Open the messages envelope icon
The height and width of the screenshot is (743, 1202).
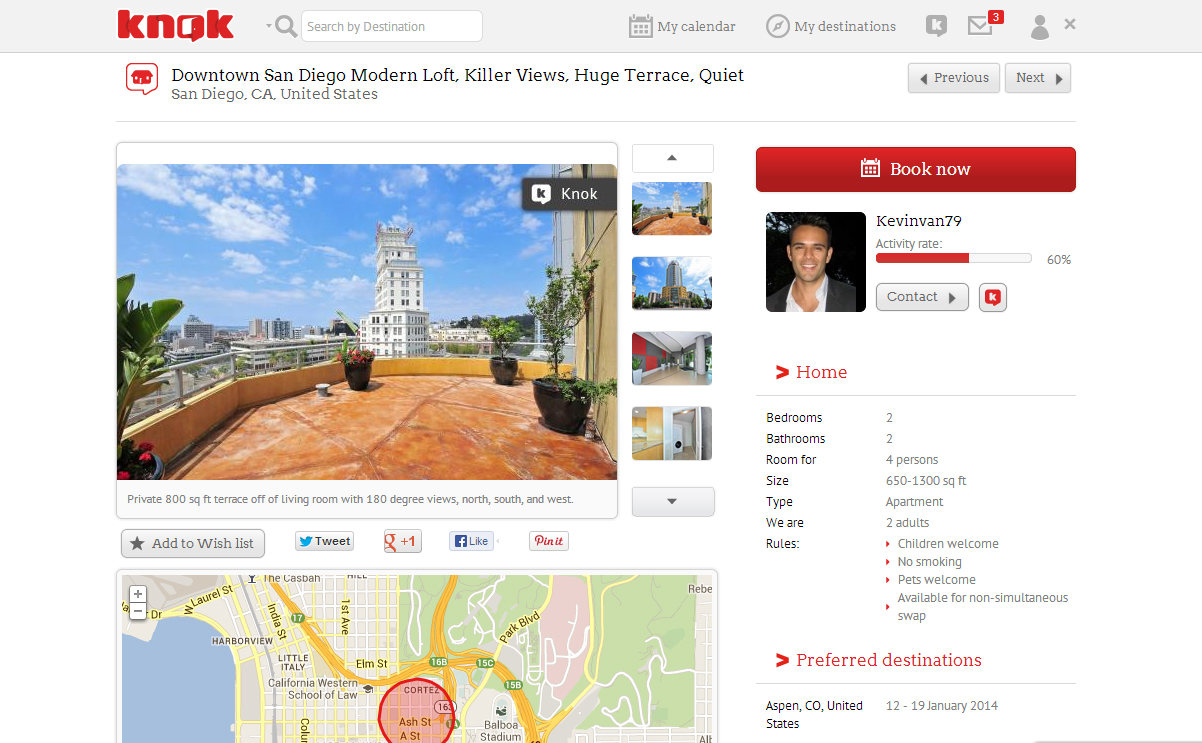coord(980,26)
